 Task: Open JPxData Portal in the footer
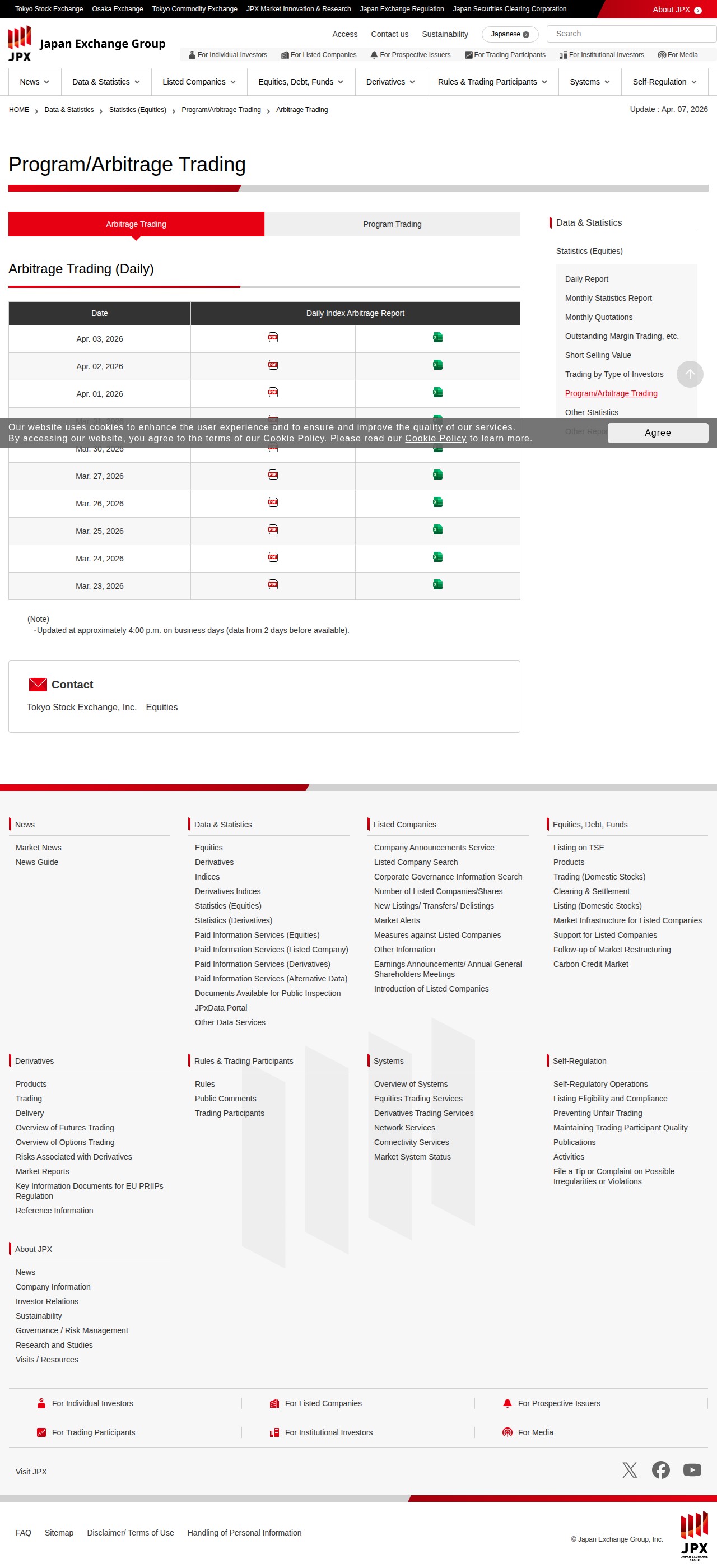221,1007
